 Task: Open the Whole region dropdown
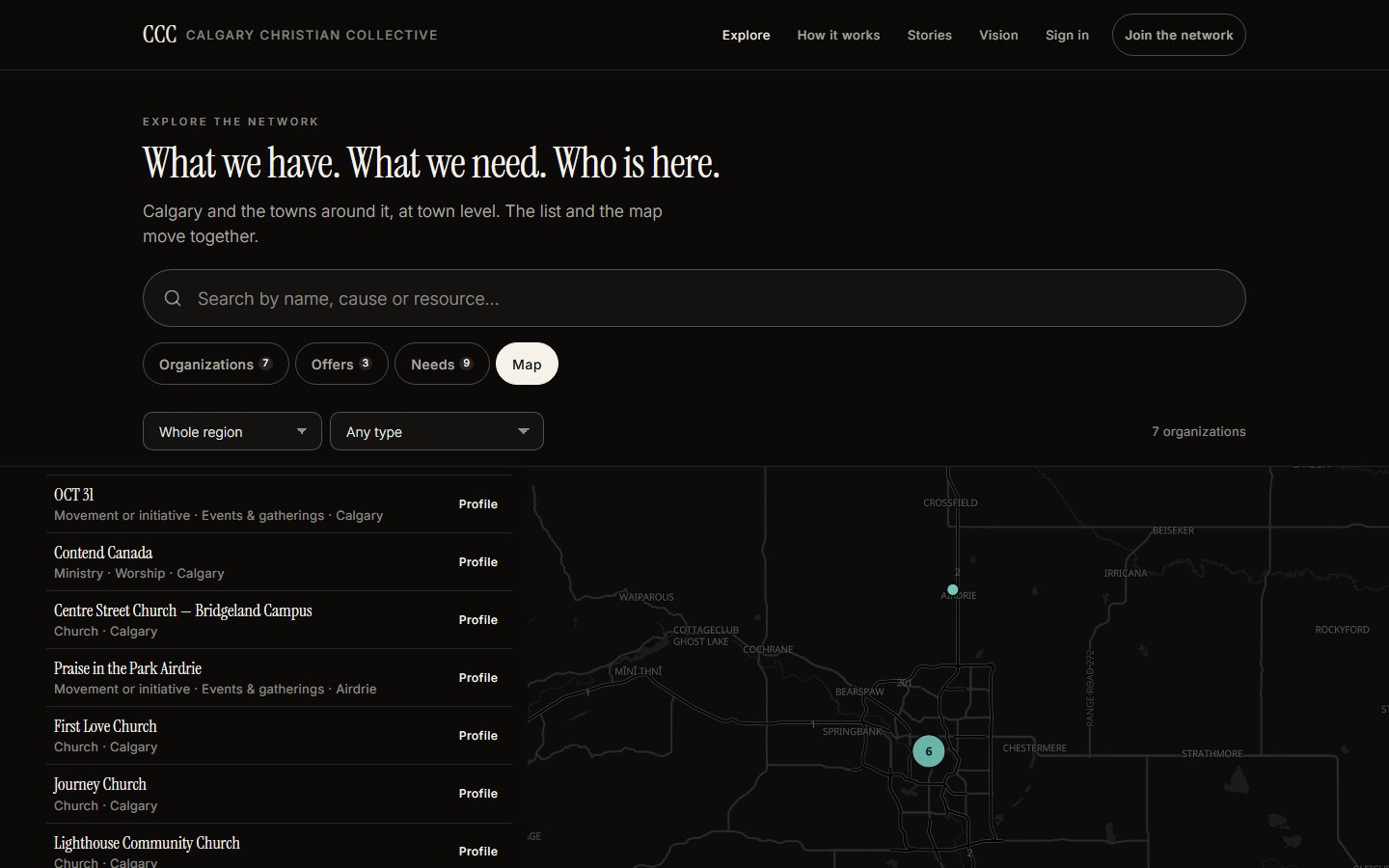(x=232, y=431)
